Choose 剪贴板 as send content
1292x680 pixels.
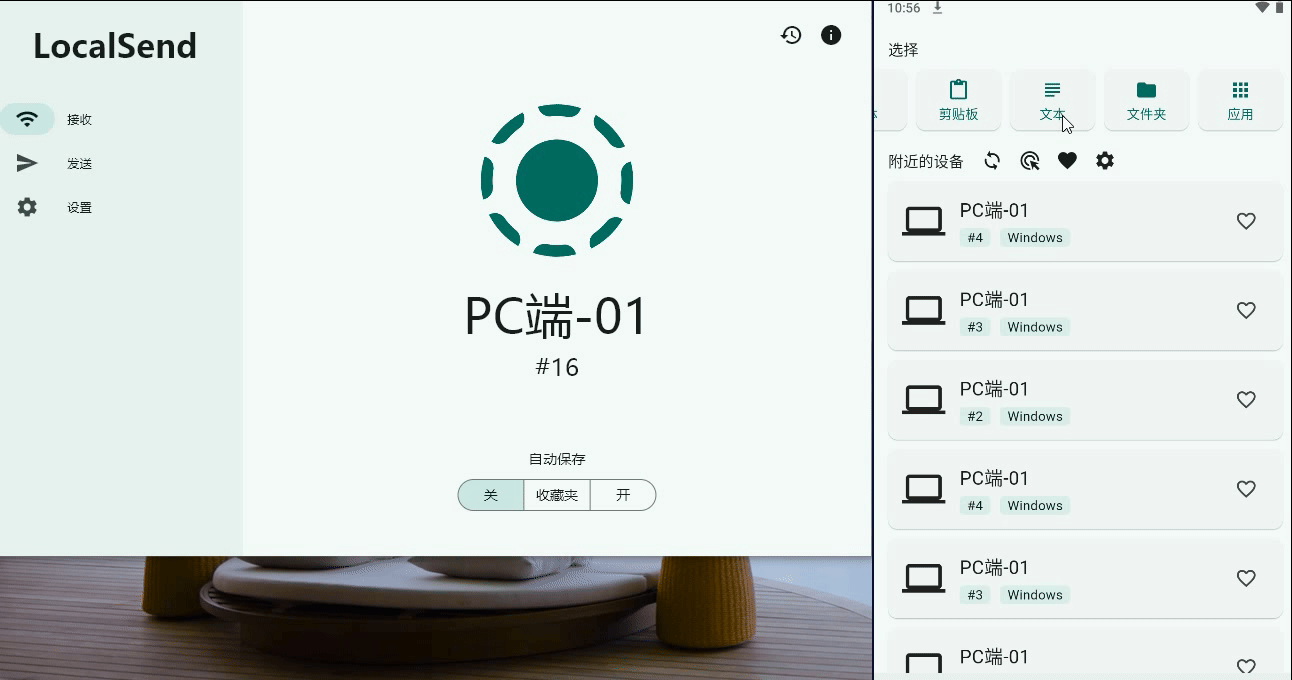958,100
